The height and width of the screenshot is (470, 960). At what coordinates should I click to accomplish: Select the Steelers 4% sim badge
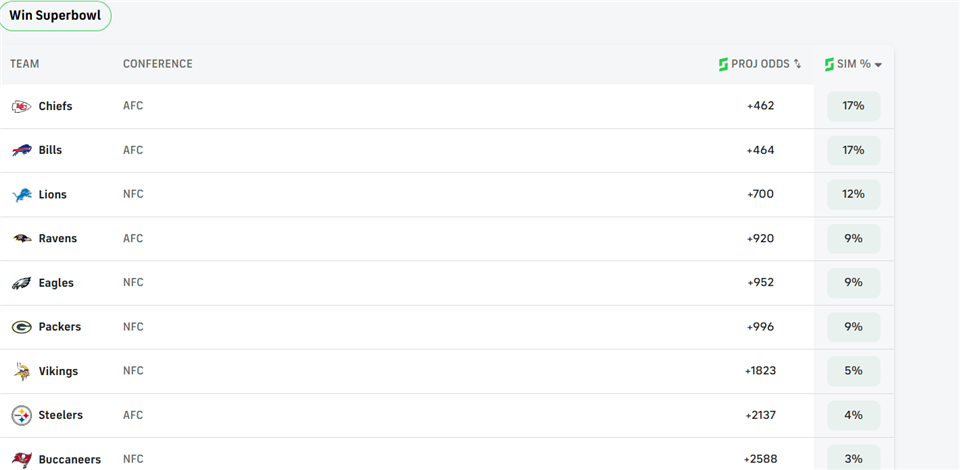(x=853, y=415)
